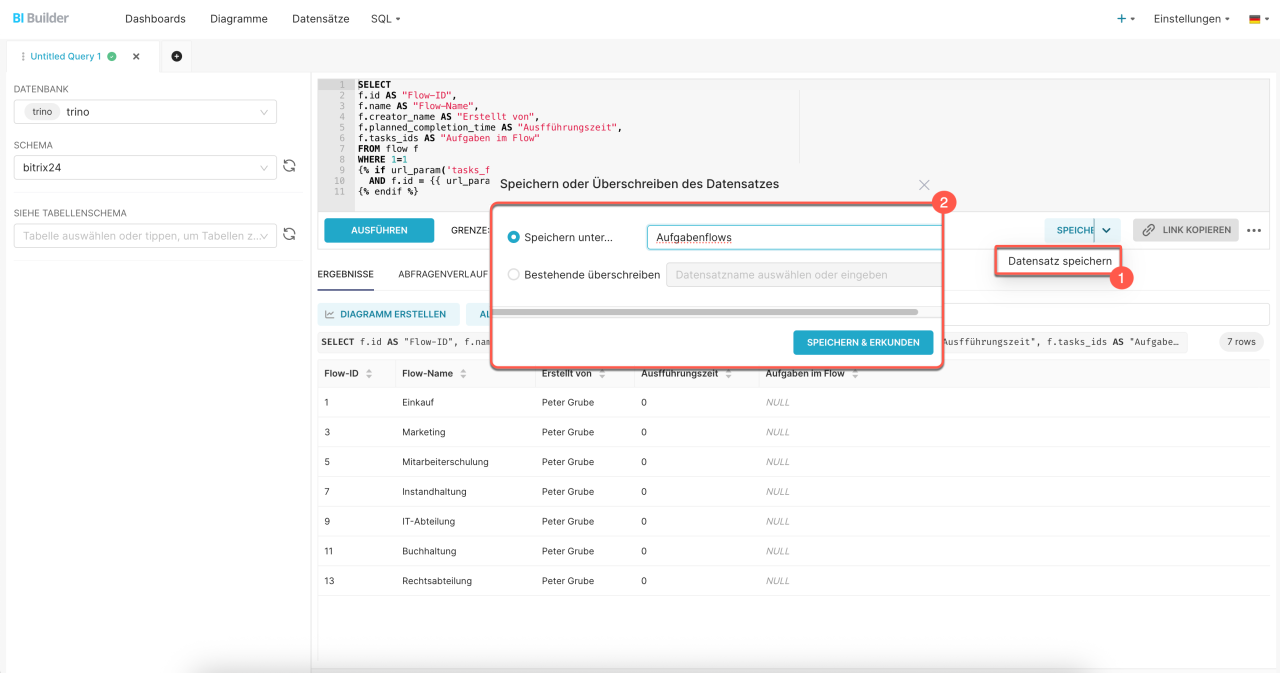The width and height of the screenshot is (1280, 673).
Task: Close the save dataset dialog
Action: tap(924, 185)
